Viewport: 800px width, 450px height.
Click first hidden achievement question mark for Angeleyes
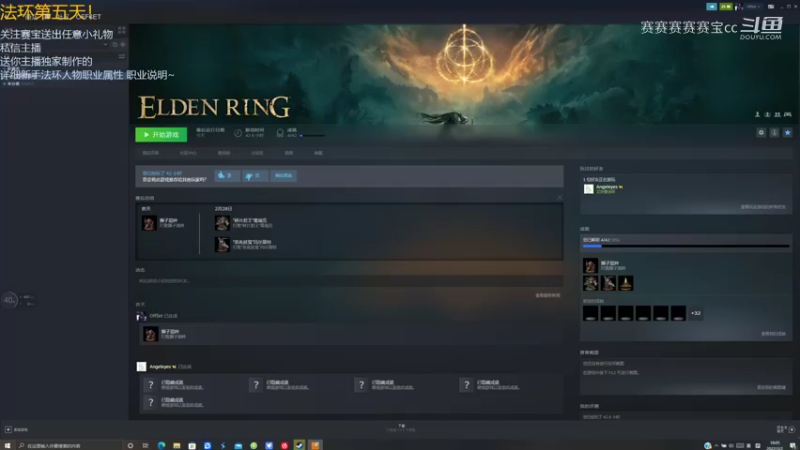tap(151, 385)
